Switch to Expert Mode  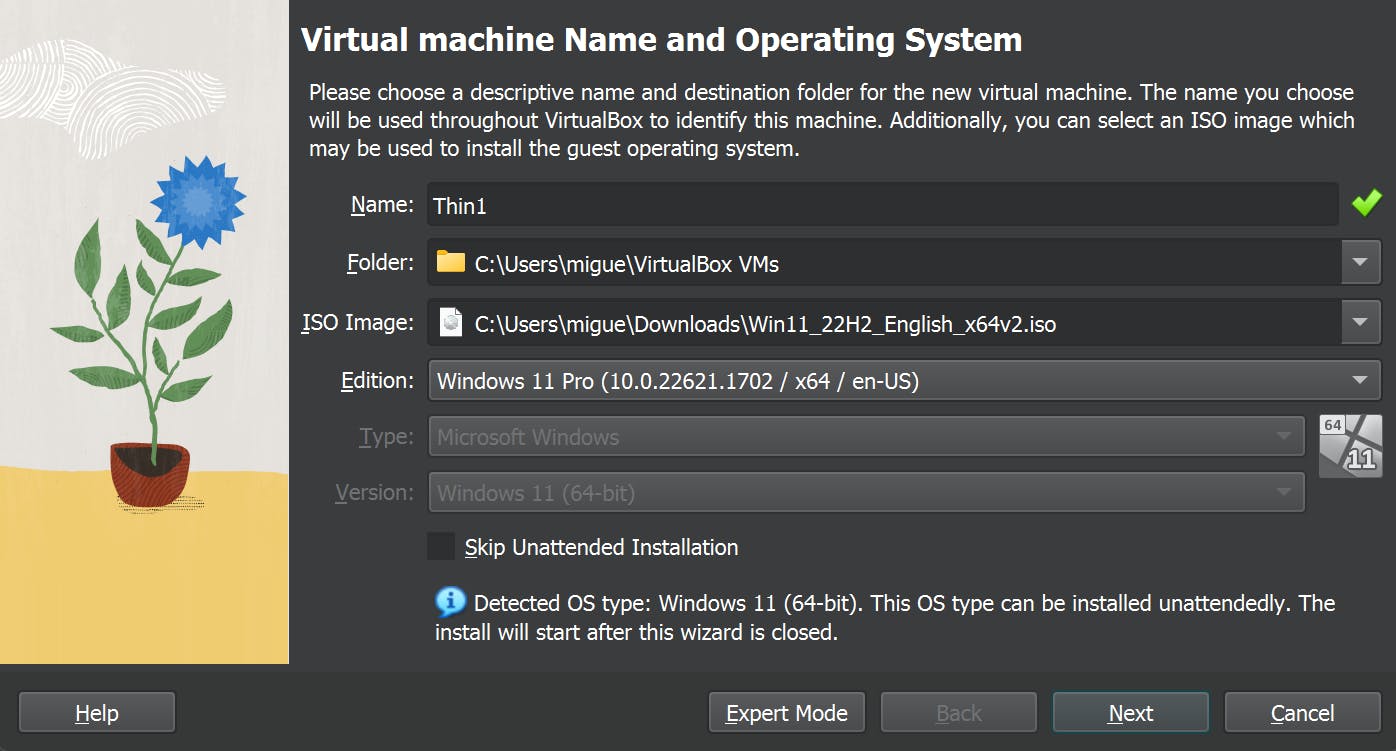tap(787, 713)
